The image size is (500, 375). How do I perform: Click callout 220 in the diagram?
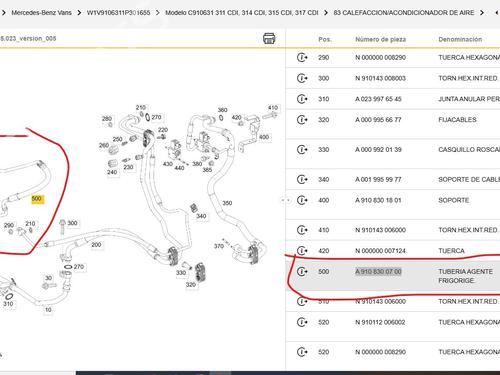coord(163,130)
